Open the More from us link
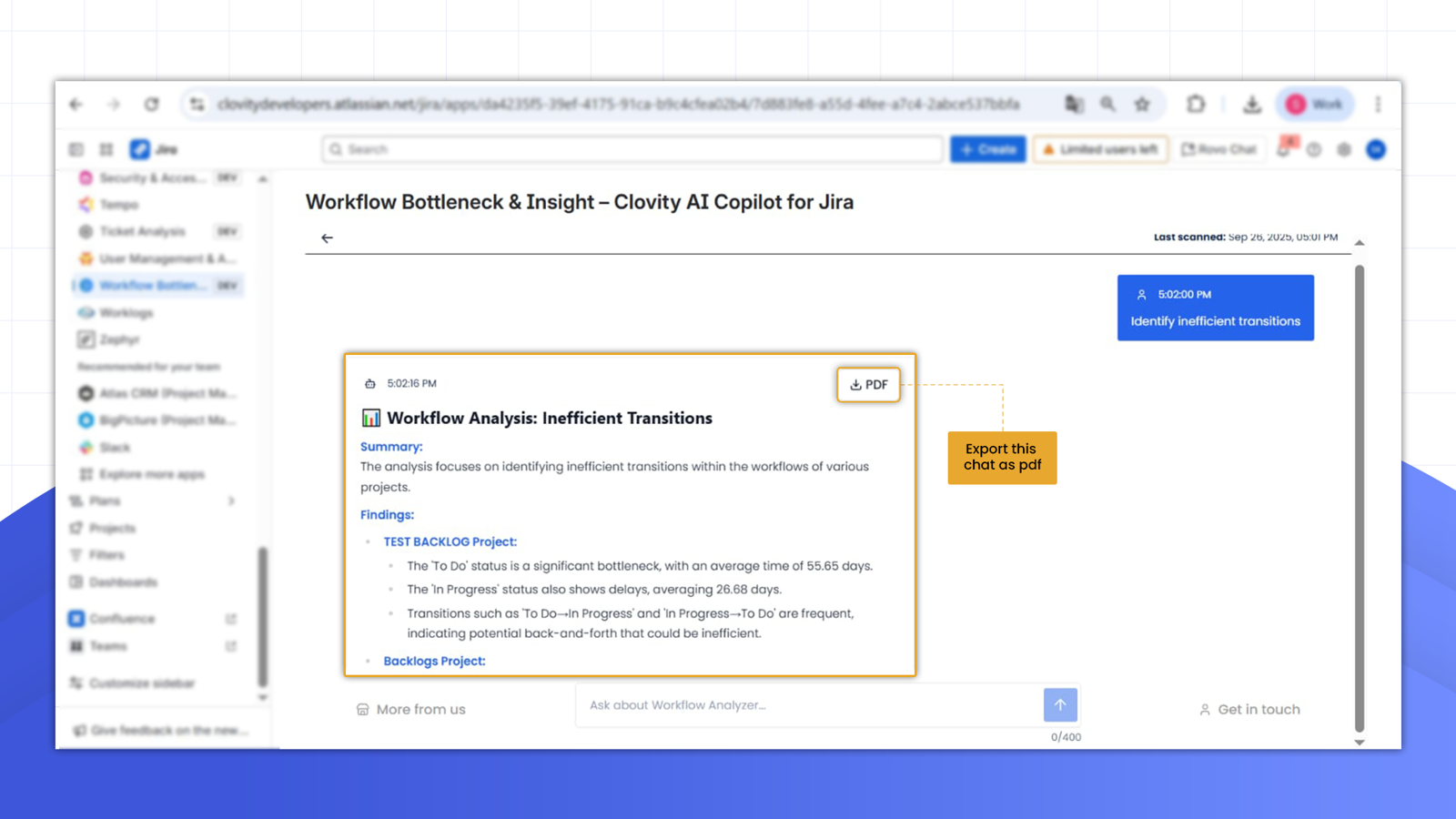1456x819 pixels. [411, 710]
